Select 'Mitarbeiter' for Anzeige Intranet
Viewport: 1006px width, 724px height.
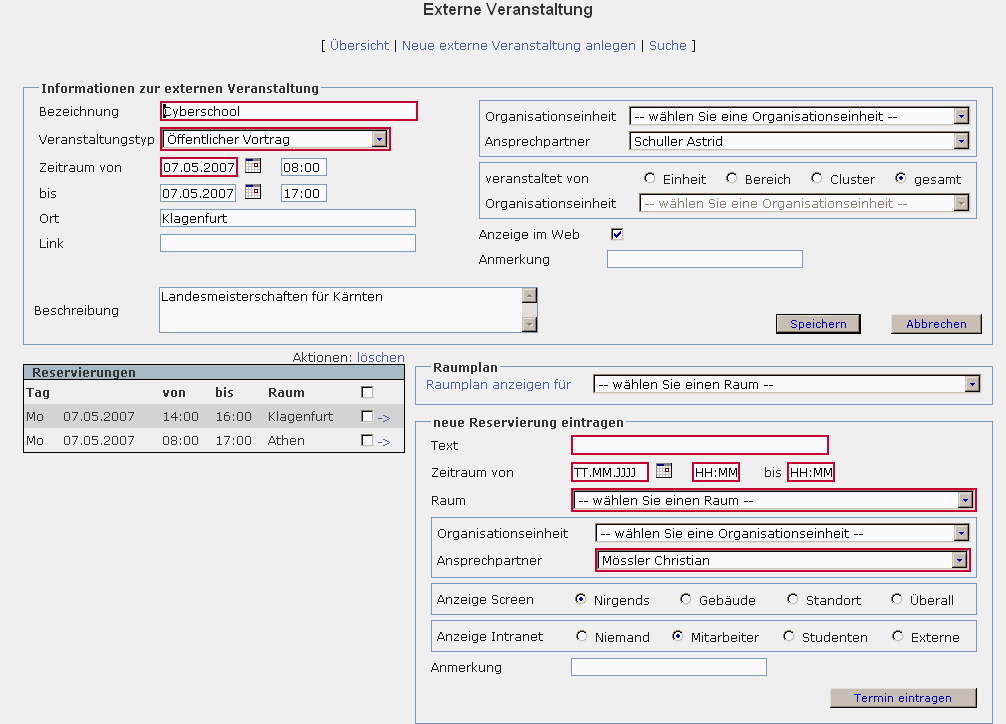pyautogui.click(x=678, y=636)
